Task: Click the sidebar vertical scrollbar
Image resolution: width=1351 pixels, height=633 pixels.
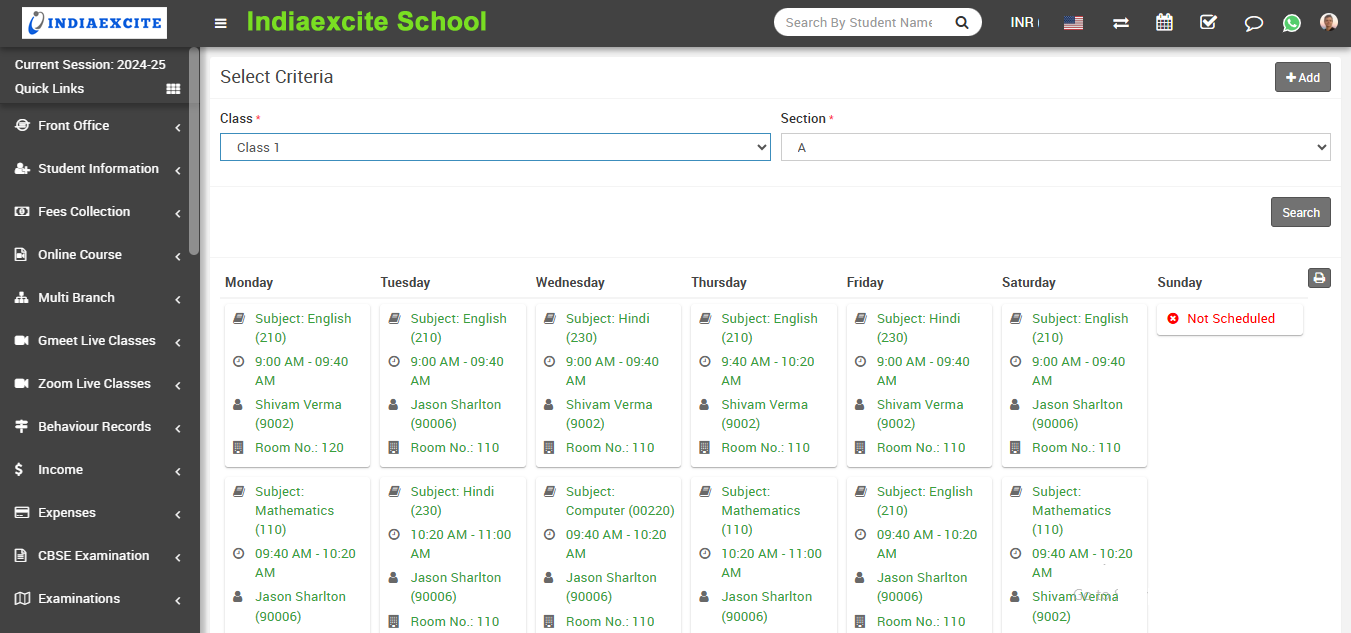Action: click(x=194, y=150)
